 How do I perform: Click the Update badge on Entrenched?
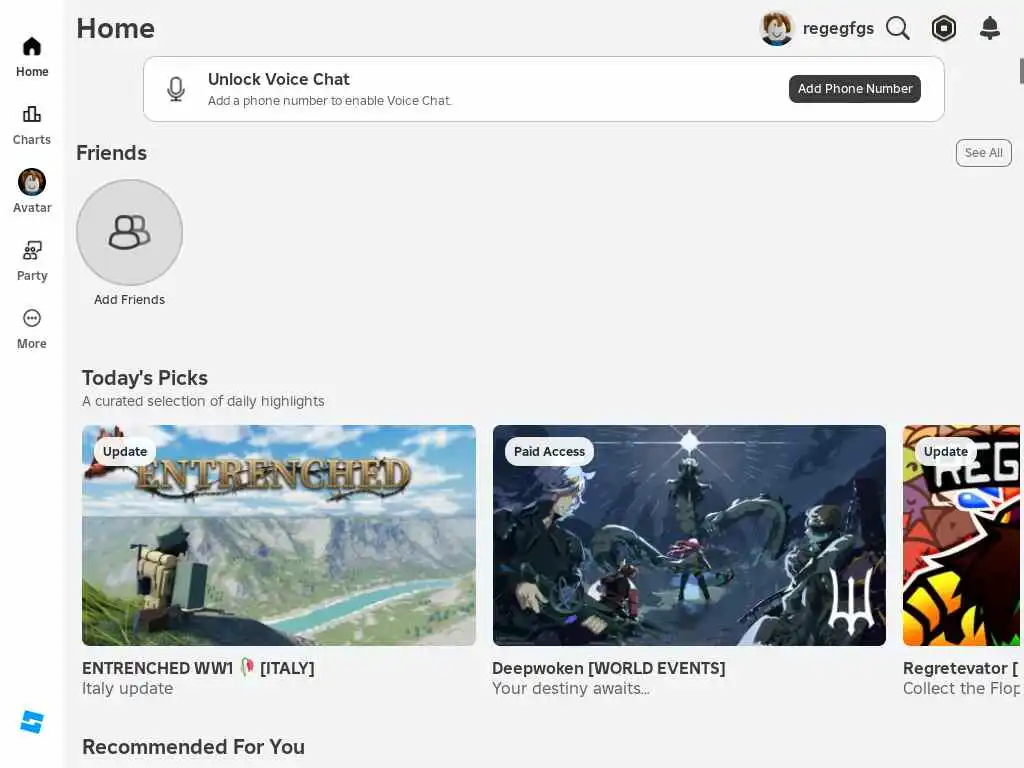pyautogui.click(x=125, y=452)
